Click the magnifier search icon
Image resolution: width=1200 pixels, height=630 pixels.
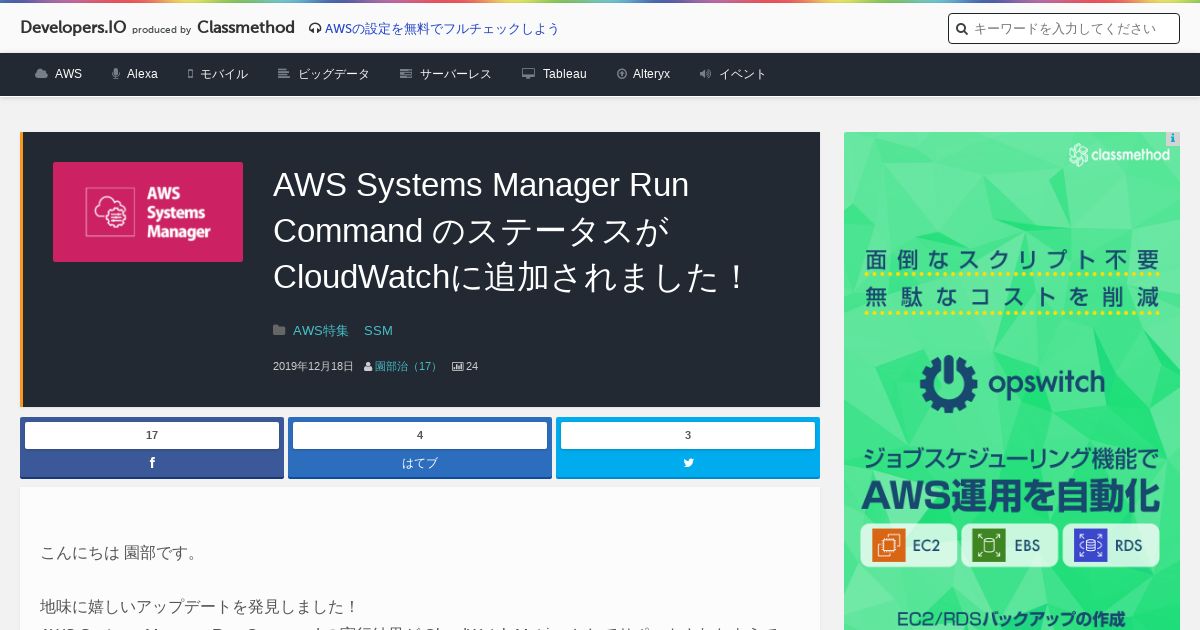[x=962, y=29]
